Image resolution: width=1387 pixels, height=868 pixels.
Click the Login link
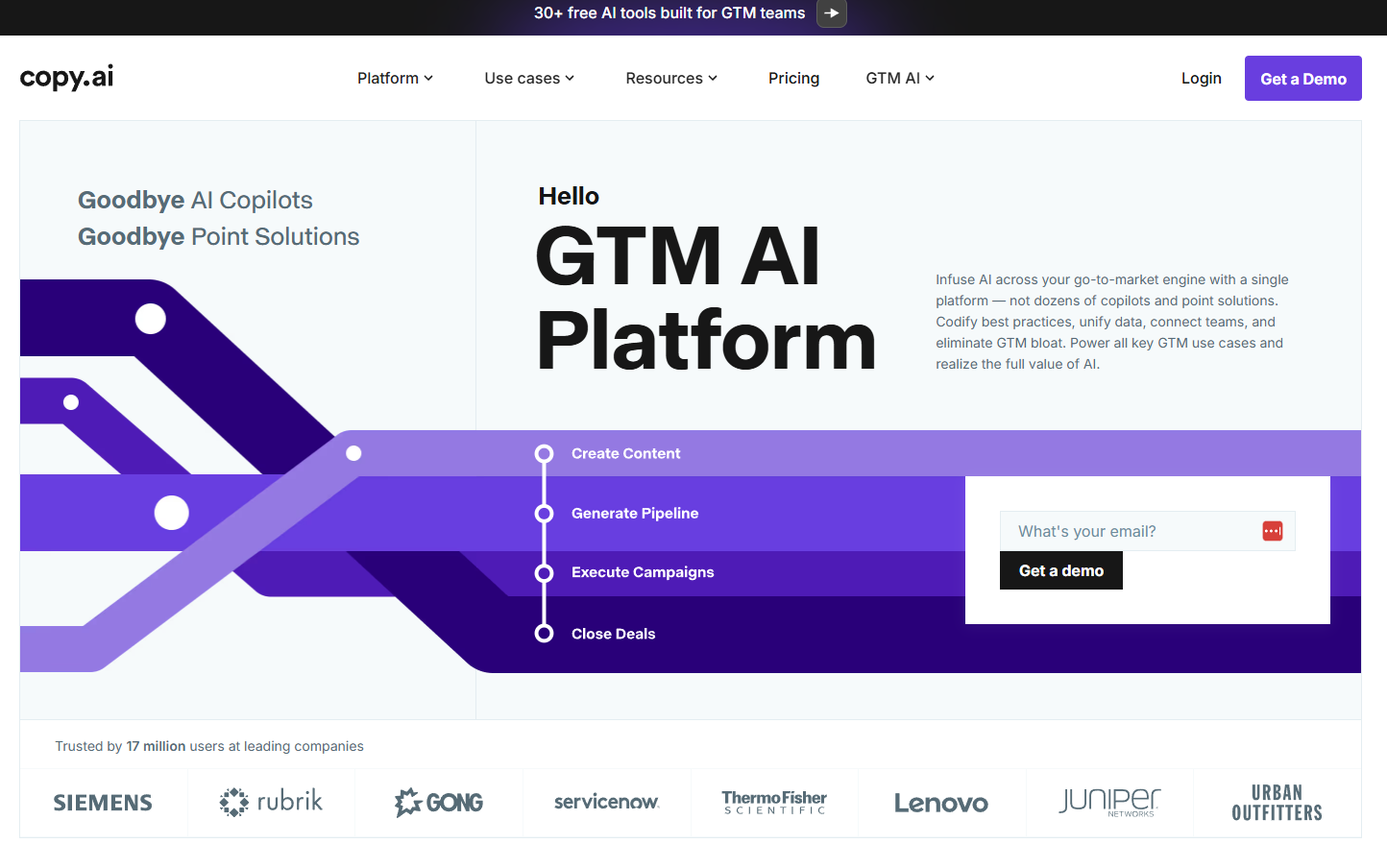[1201, 79]
